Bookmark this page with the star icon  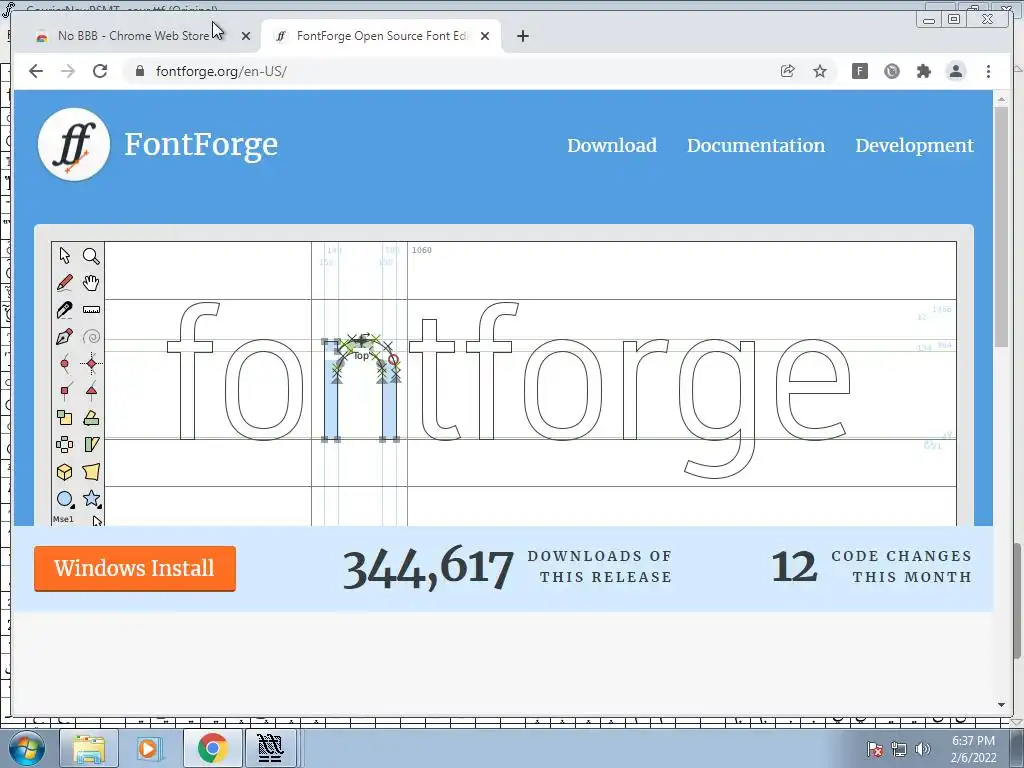[x=820, y=71]
